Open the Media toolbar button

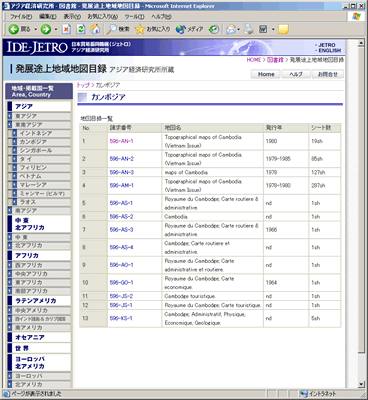click(x=189, y=29)
